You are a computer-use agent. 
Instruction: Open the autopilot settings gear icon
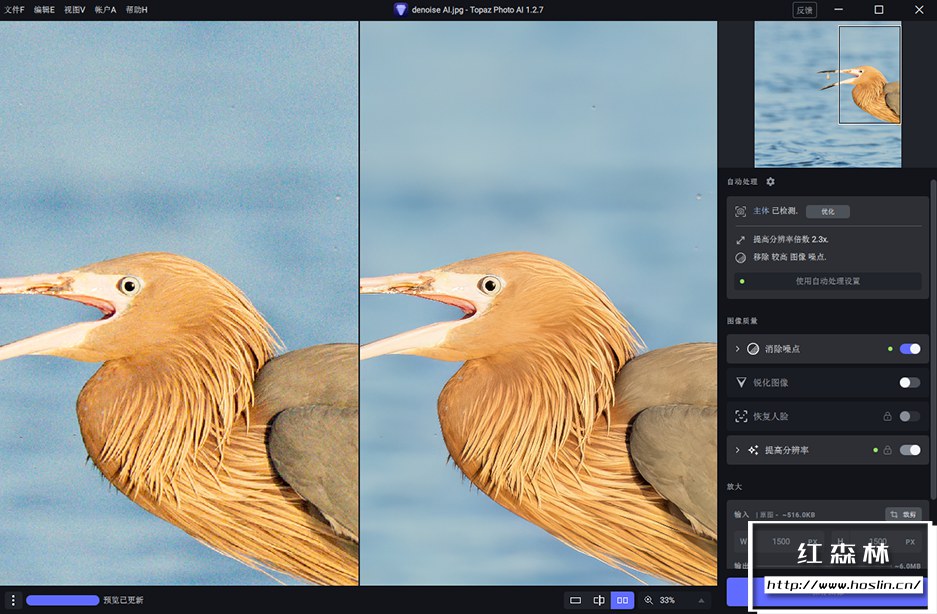pyautogui.click(x=770, y=182)
